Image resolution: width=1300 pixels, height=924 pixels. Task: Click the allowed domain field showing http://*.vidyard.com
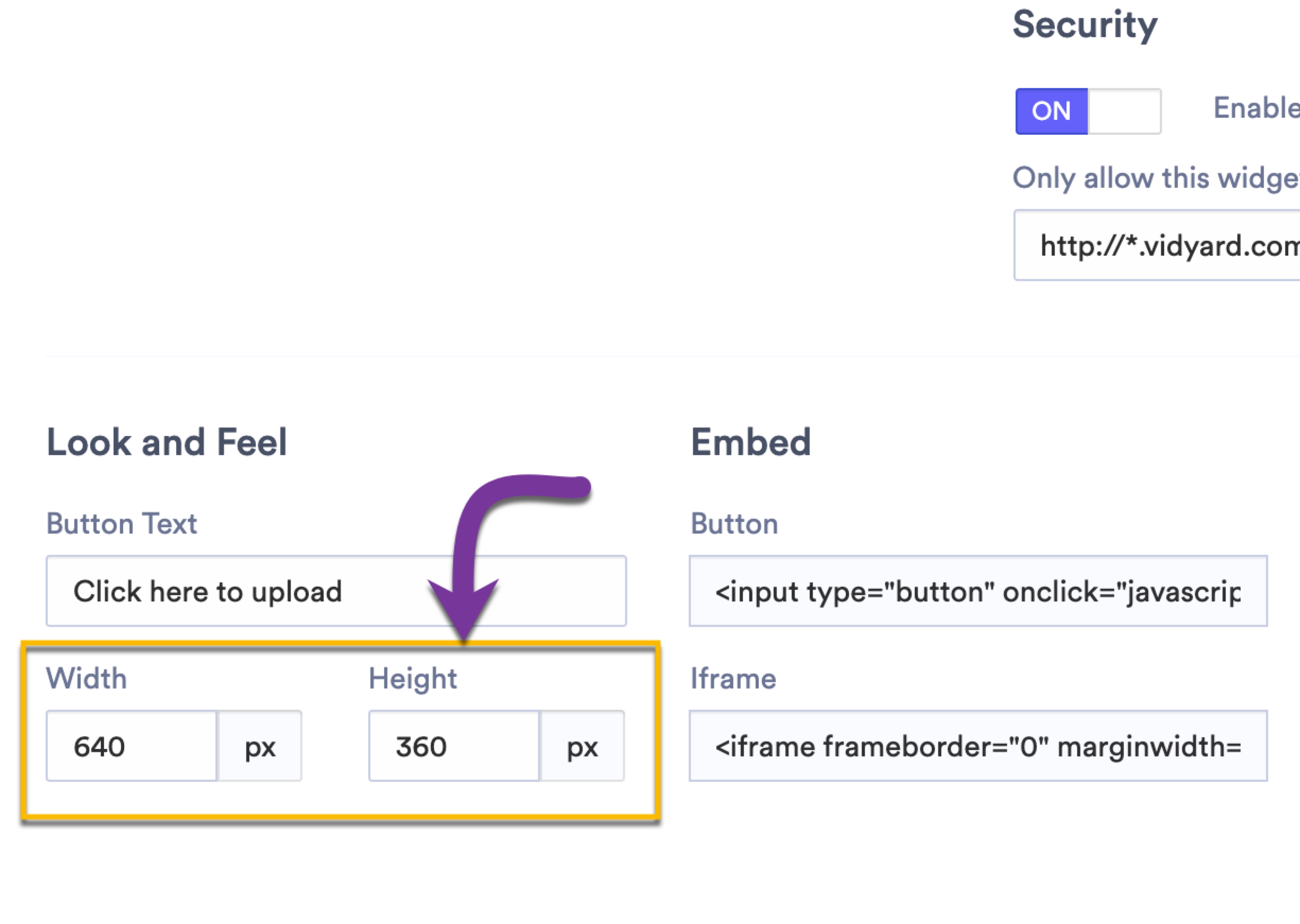pos(1156,246)
